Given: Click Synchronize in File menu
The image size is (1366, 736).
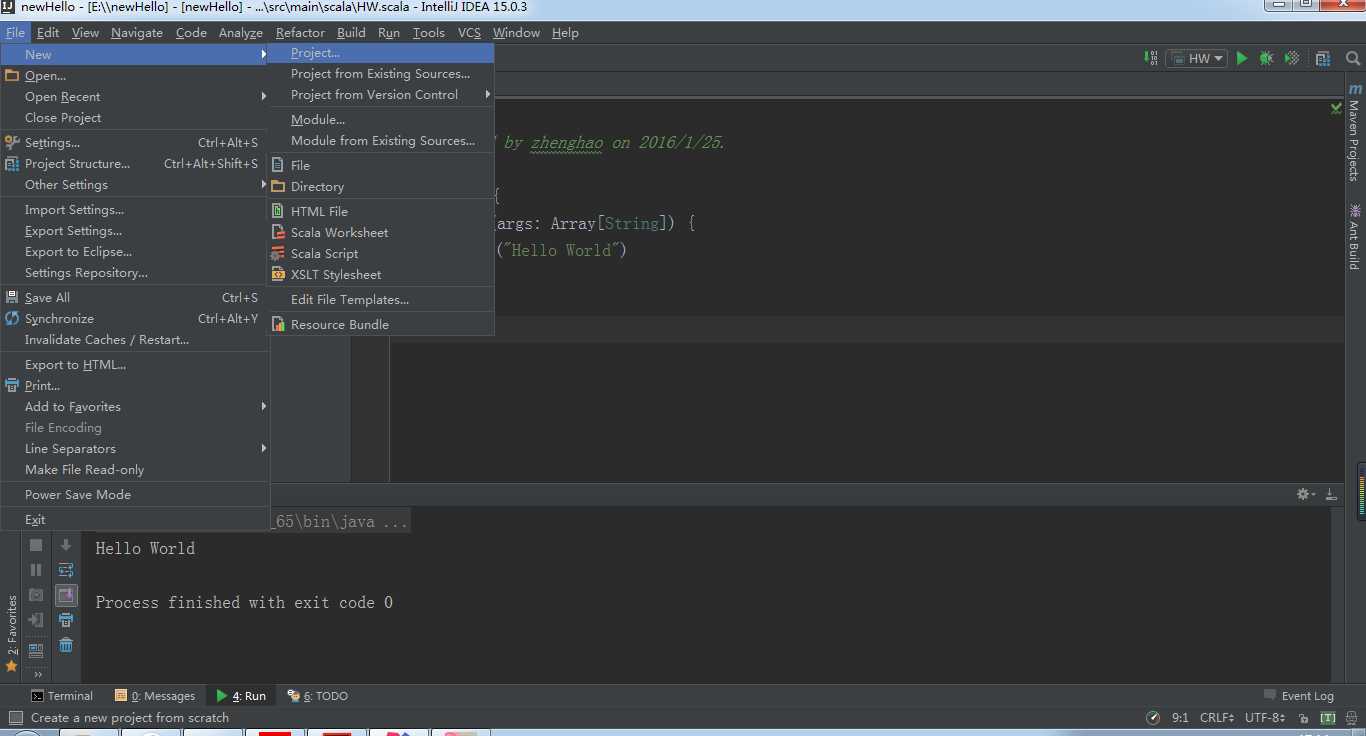Looking at the screenshot, I should pyautogui.click(x=135, y=319).
